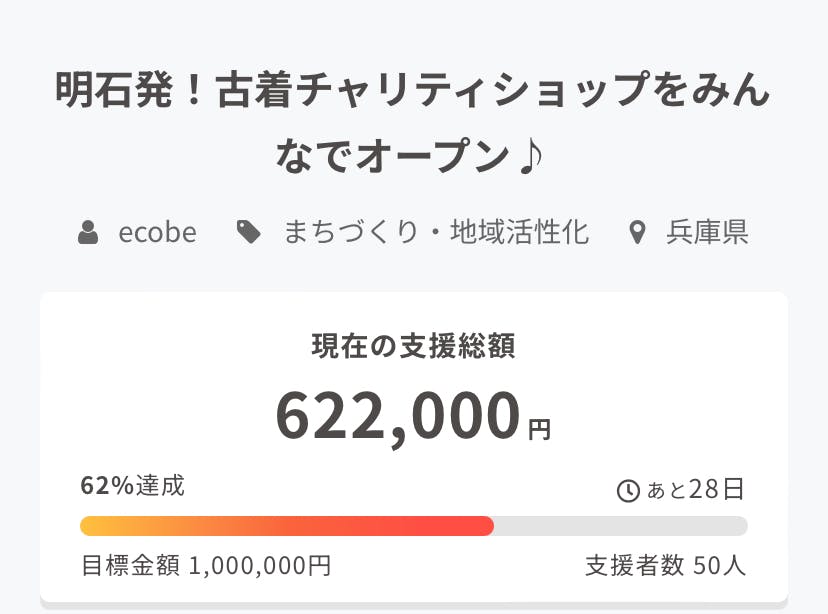Click the あと28日 remaining days text
Screen dimensions: 828x614
point(696,490)
